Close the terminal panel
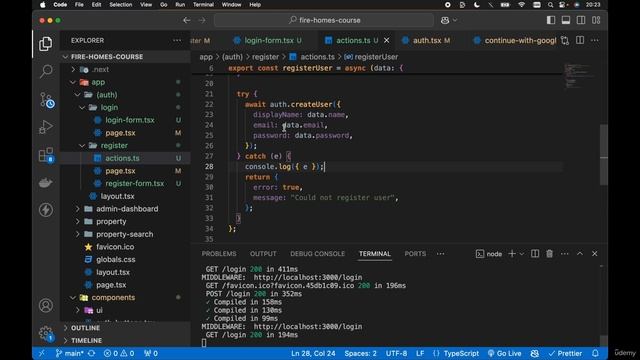Viewport: 640px width, 360px height. tap(595, 253)
